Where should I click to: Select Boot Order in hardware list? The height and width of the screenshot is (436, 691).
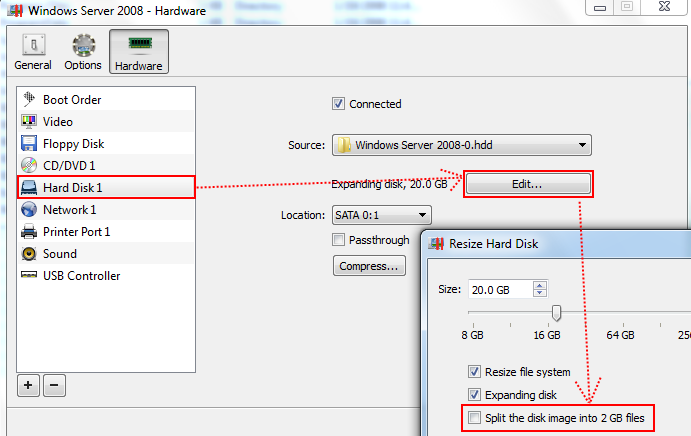[x=106, y=99]
